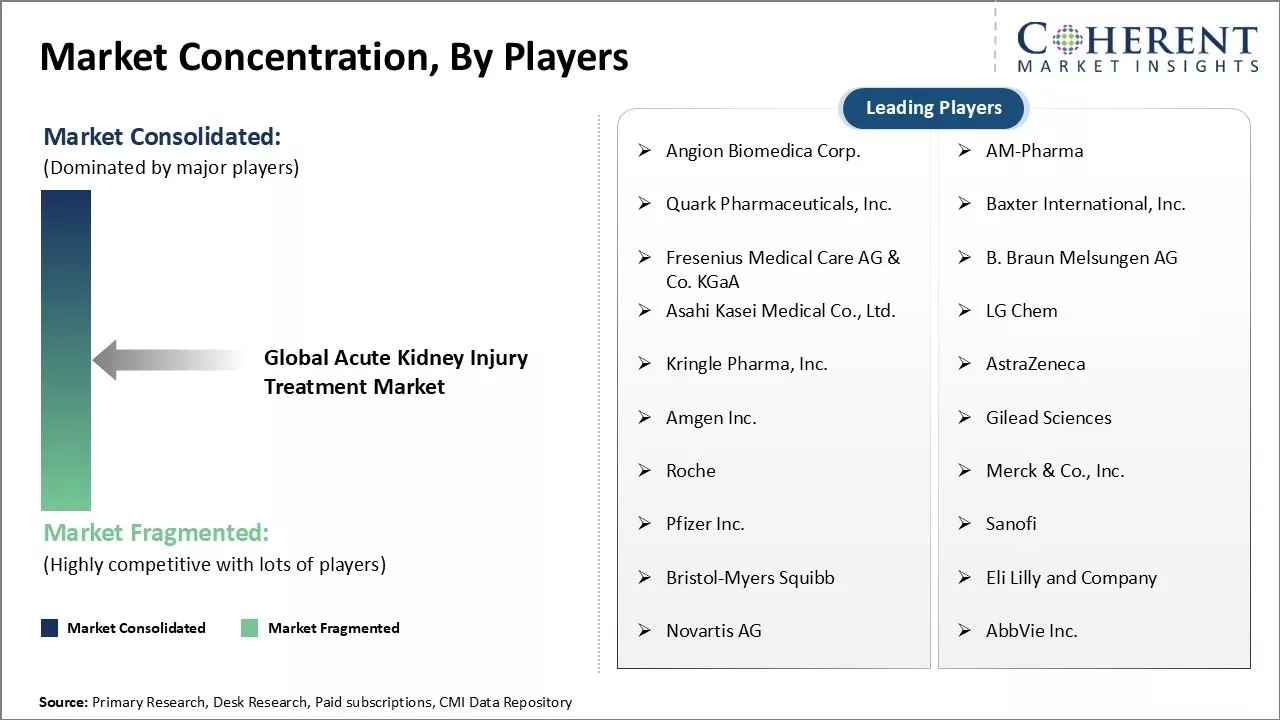Click the Source text at the bottom
Screen dimensions: 1280x720
[306, 702]
